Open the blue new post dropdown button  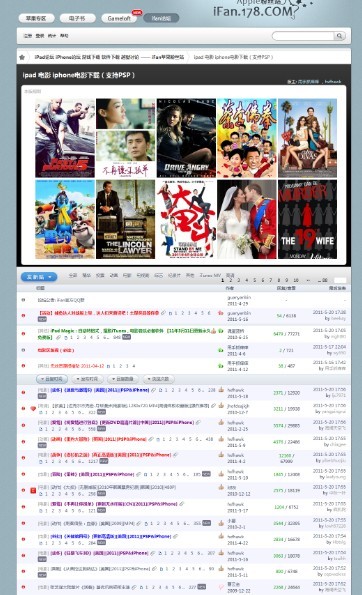tap(39, 277)
